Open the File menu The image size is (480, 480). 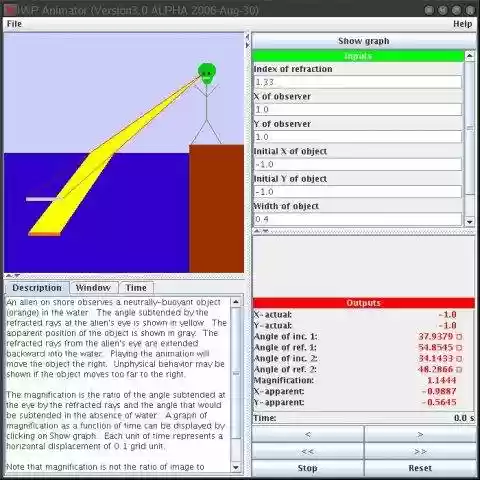click(14, 24)
